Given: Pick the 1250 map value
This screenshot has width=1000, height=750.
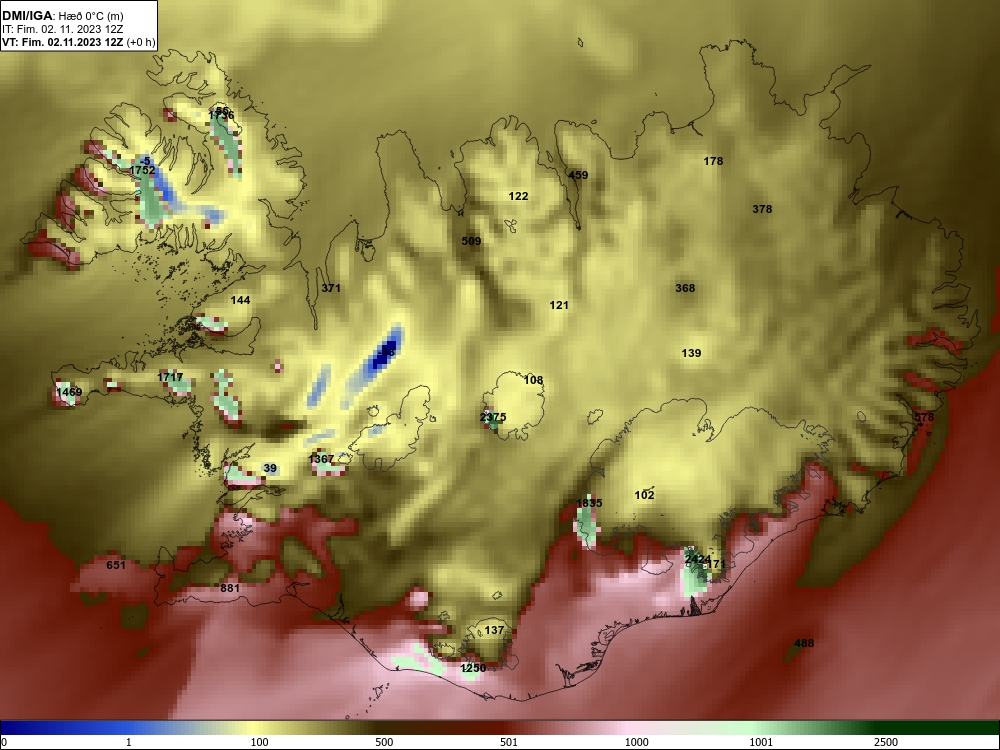Looking at the screenshot, I should coord(473,668).
